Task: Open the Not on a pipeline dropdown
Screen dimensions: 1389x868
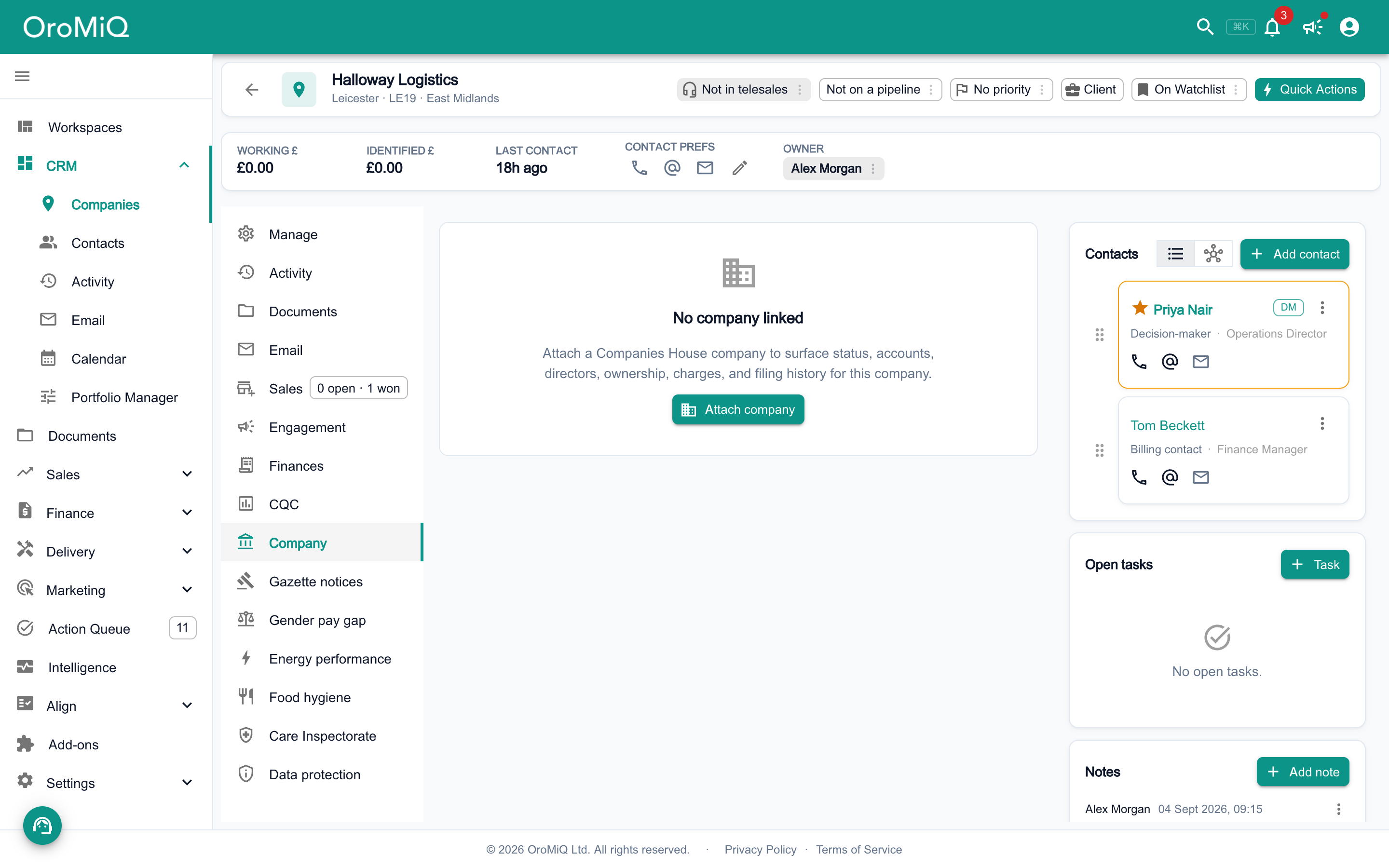Action: [x=880, y=90]
